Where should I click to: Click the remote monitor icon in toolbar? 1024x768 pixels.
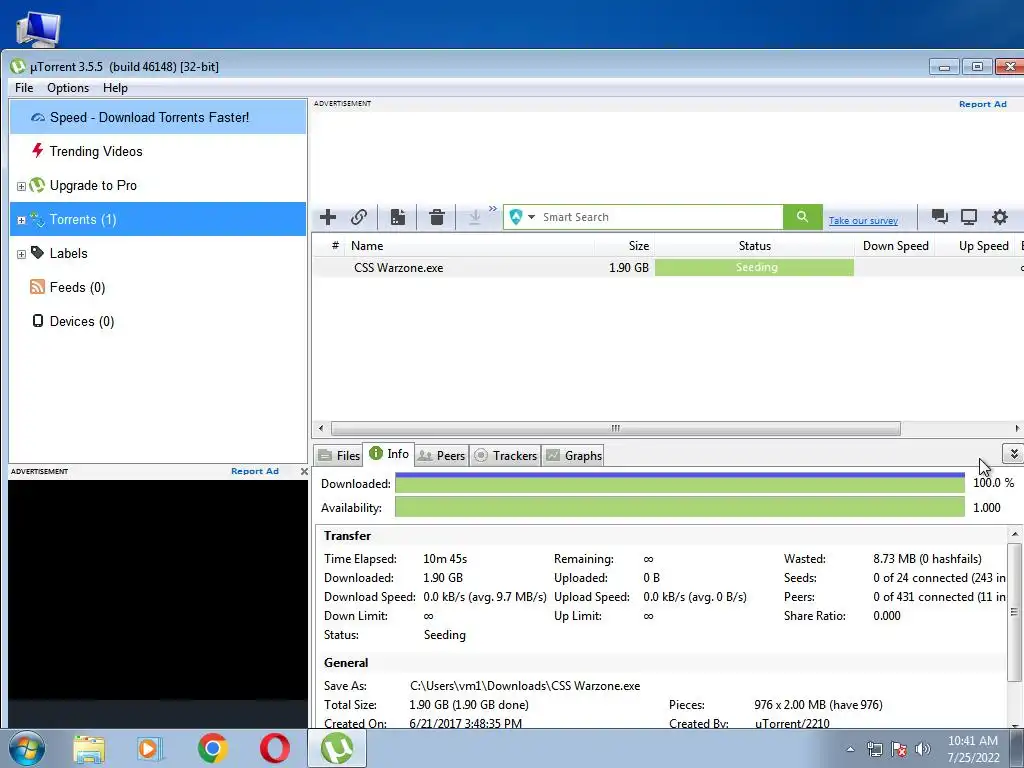coord(968,217)
